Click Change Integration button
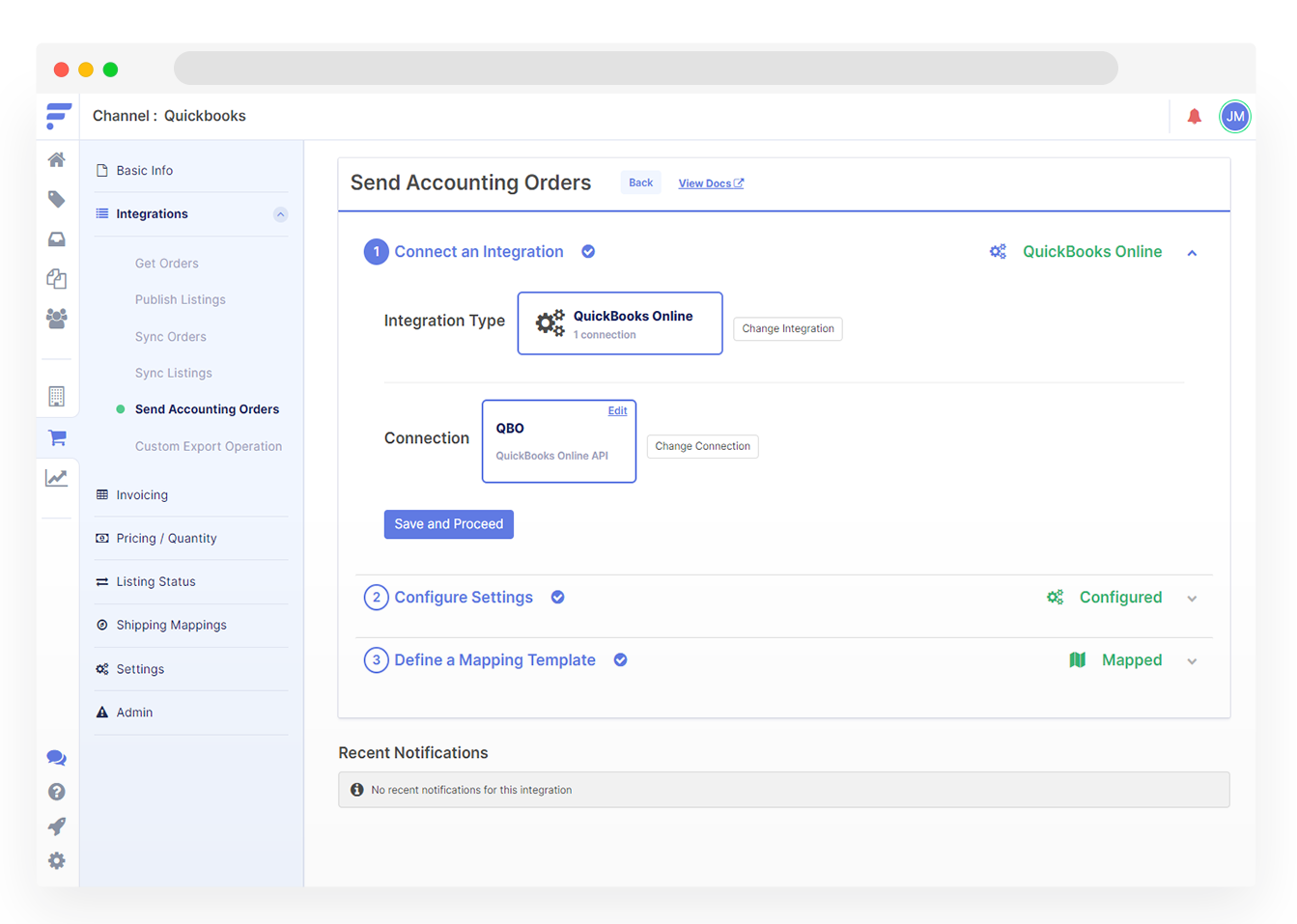The image size is (1297, 924). [x=787, y=329]
